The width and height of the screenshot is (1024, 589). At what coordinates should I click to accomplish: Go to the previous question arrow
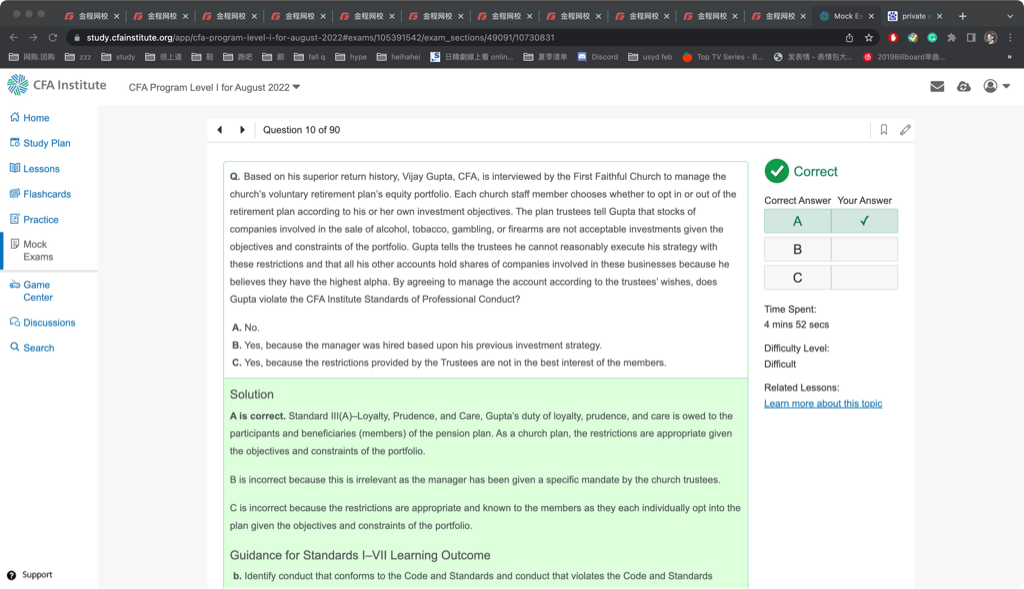point(220,130)
